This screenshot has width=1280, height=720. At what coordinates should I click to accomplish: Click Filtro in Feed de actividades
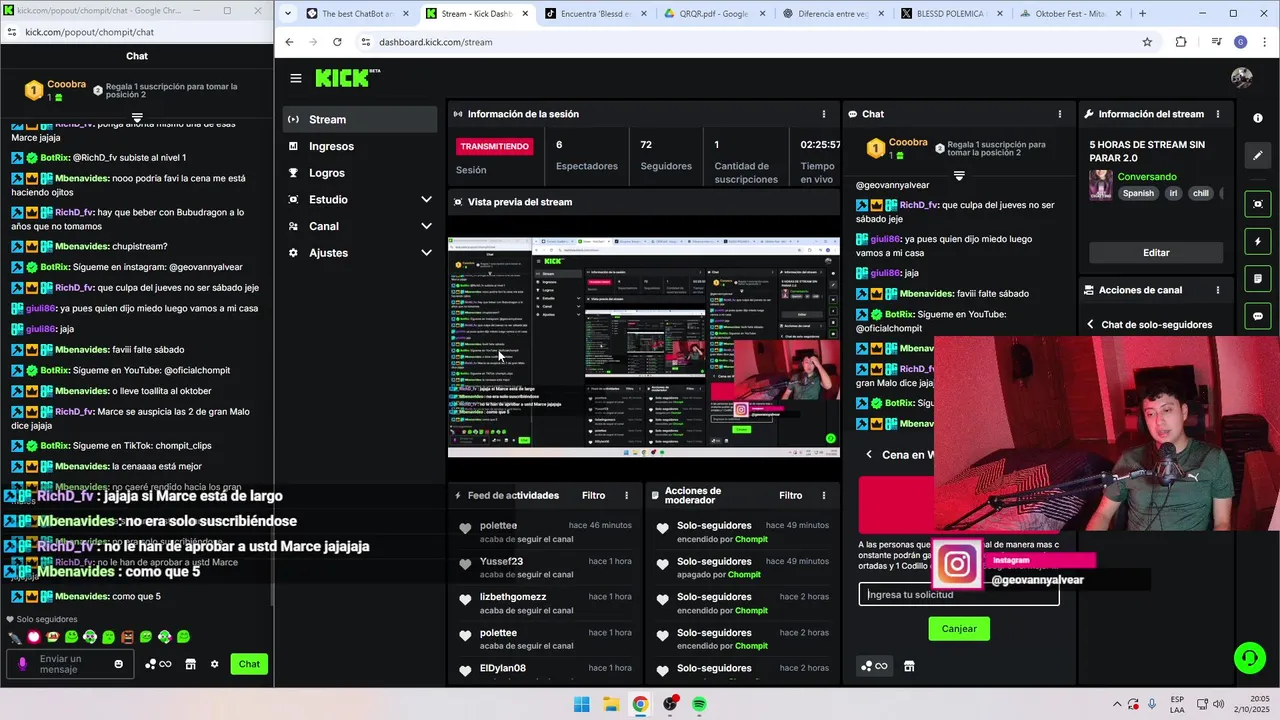point(594,495)
